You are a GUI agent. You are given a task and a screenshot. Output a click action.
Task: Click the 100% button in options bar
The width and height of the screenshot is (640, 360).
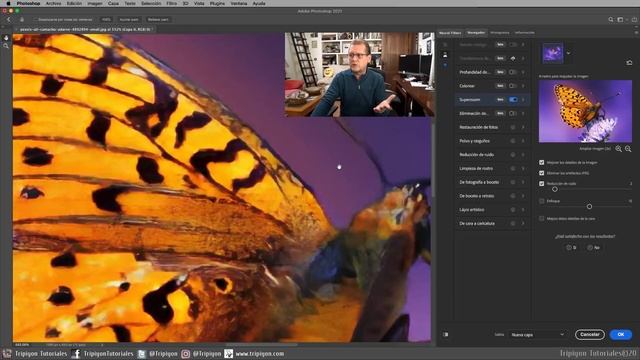[106, 19]
